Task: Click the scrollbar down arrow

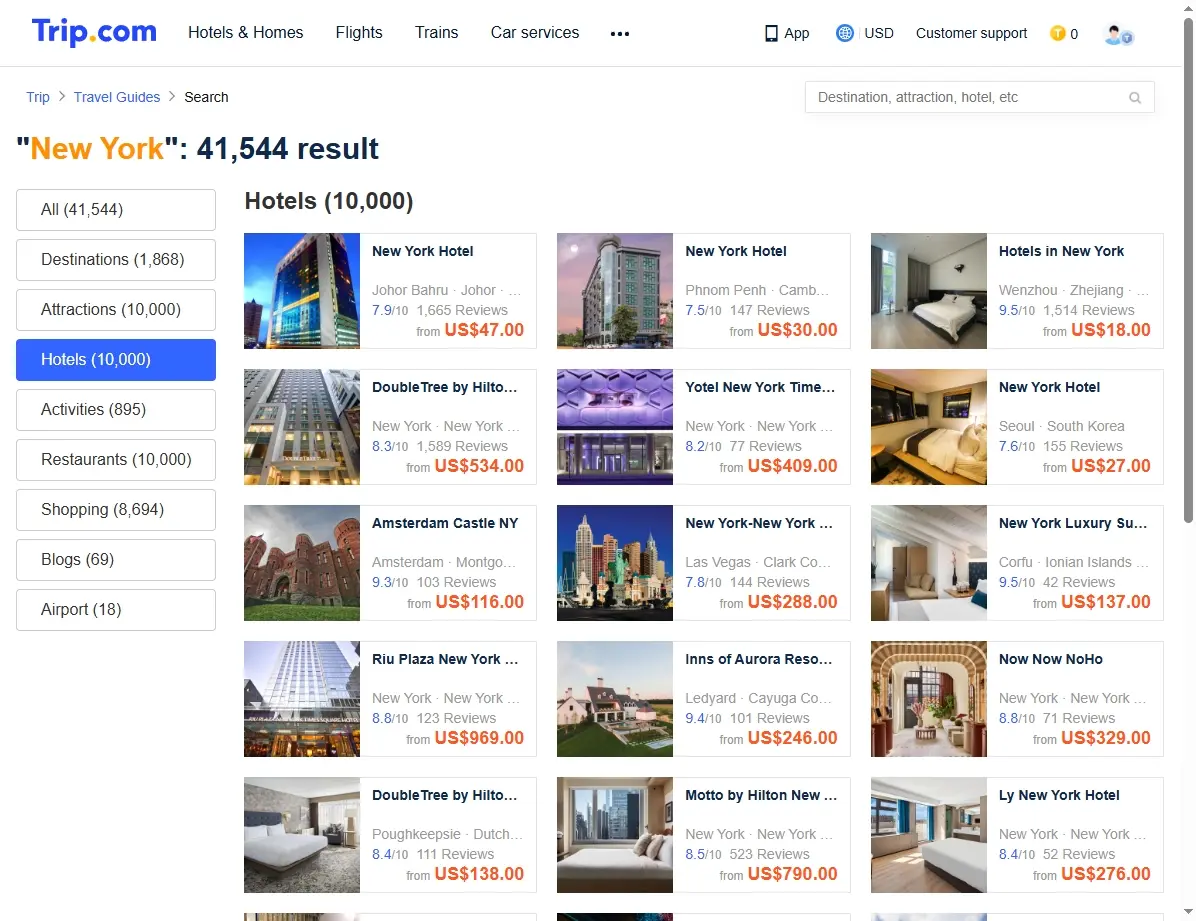Action: [1188, 912]
